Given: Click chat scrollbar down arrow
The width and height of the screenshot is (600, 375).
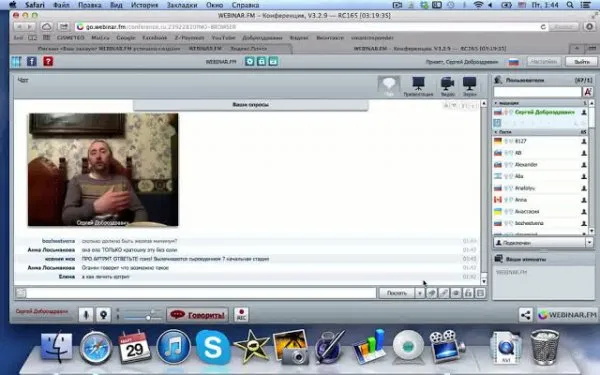Looking at the screenshot, I should tap(484, 281).
